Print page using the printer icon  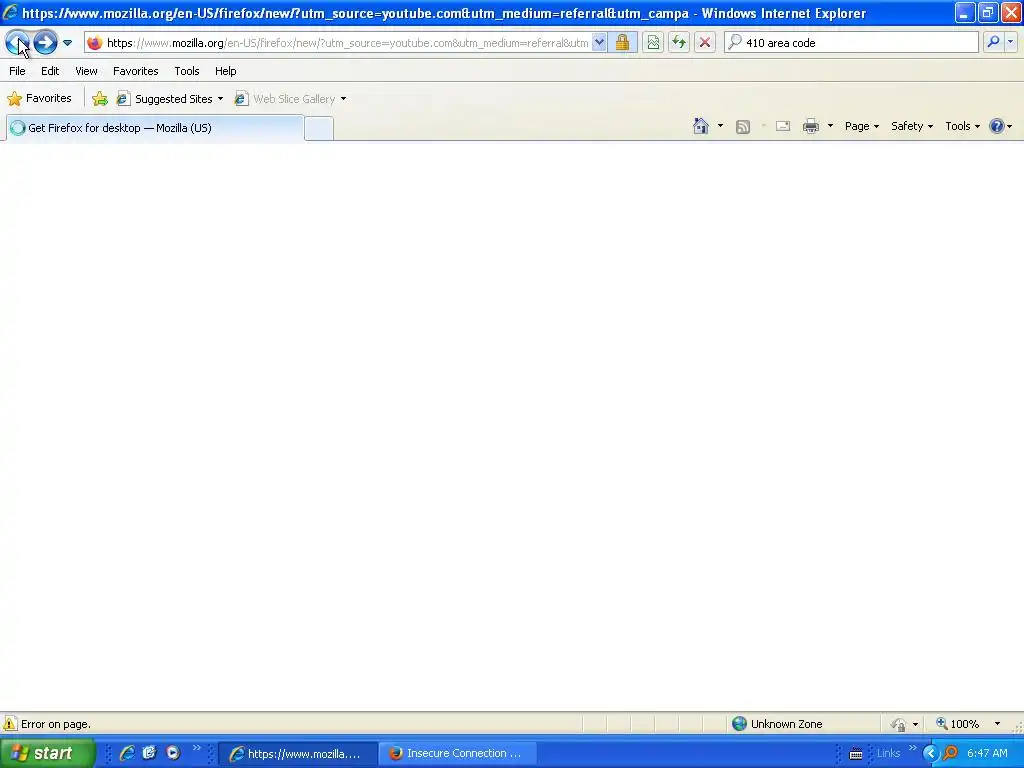pyautogui.click(x=811, y=126)
